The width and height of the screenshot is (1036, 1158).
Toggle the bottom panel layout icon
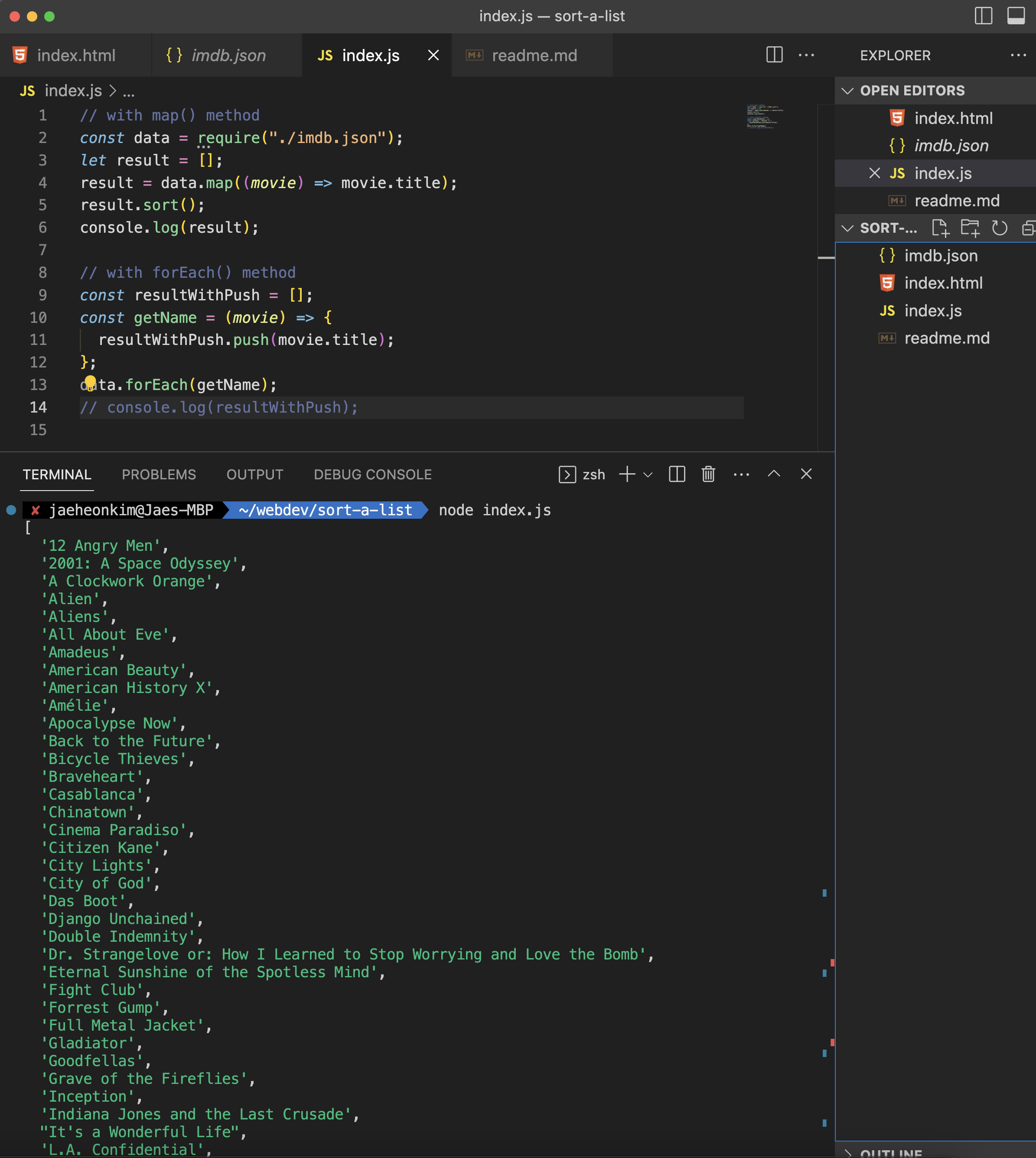[x=1016, y=16]
